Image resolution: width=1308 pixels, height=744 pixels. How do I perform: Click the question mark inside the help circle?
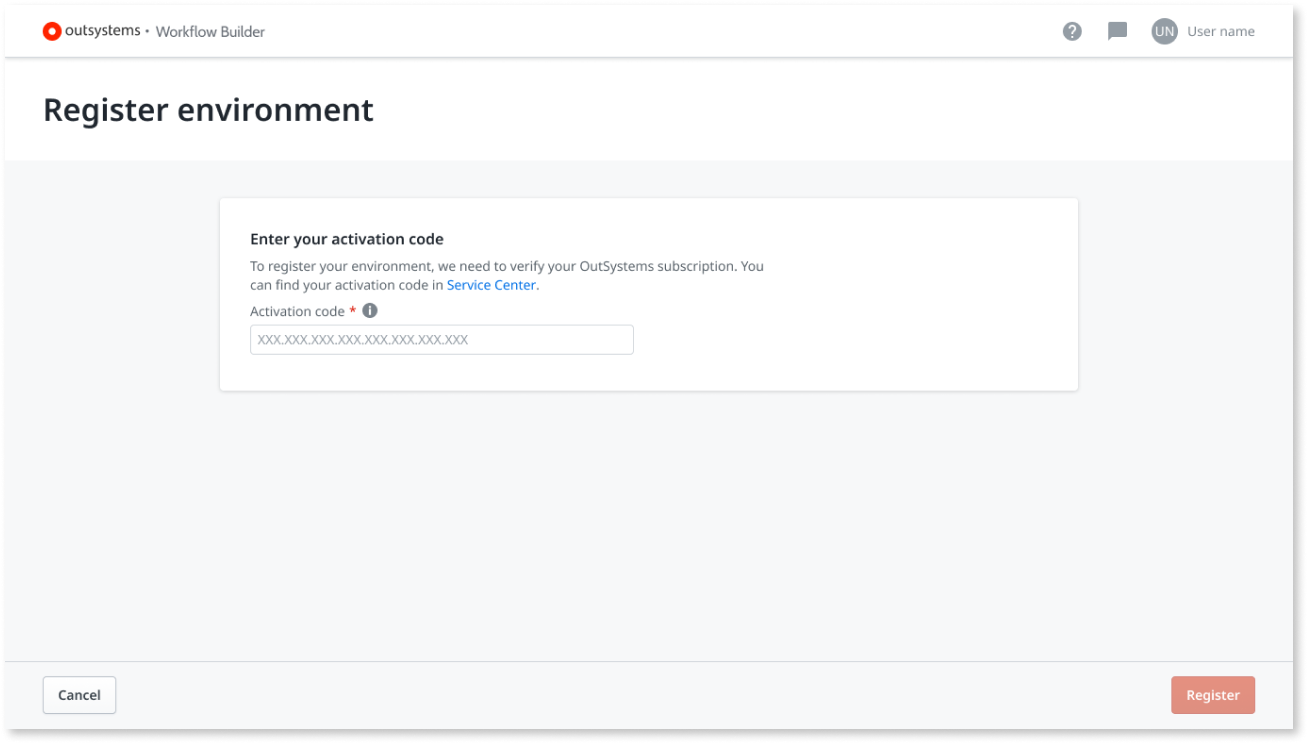click(x=1072, y=31)
